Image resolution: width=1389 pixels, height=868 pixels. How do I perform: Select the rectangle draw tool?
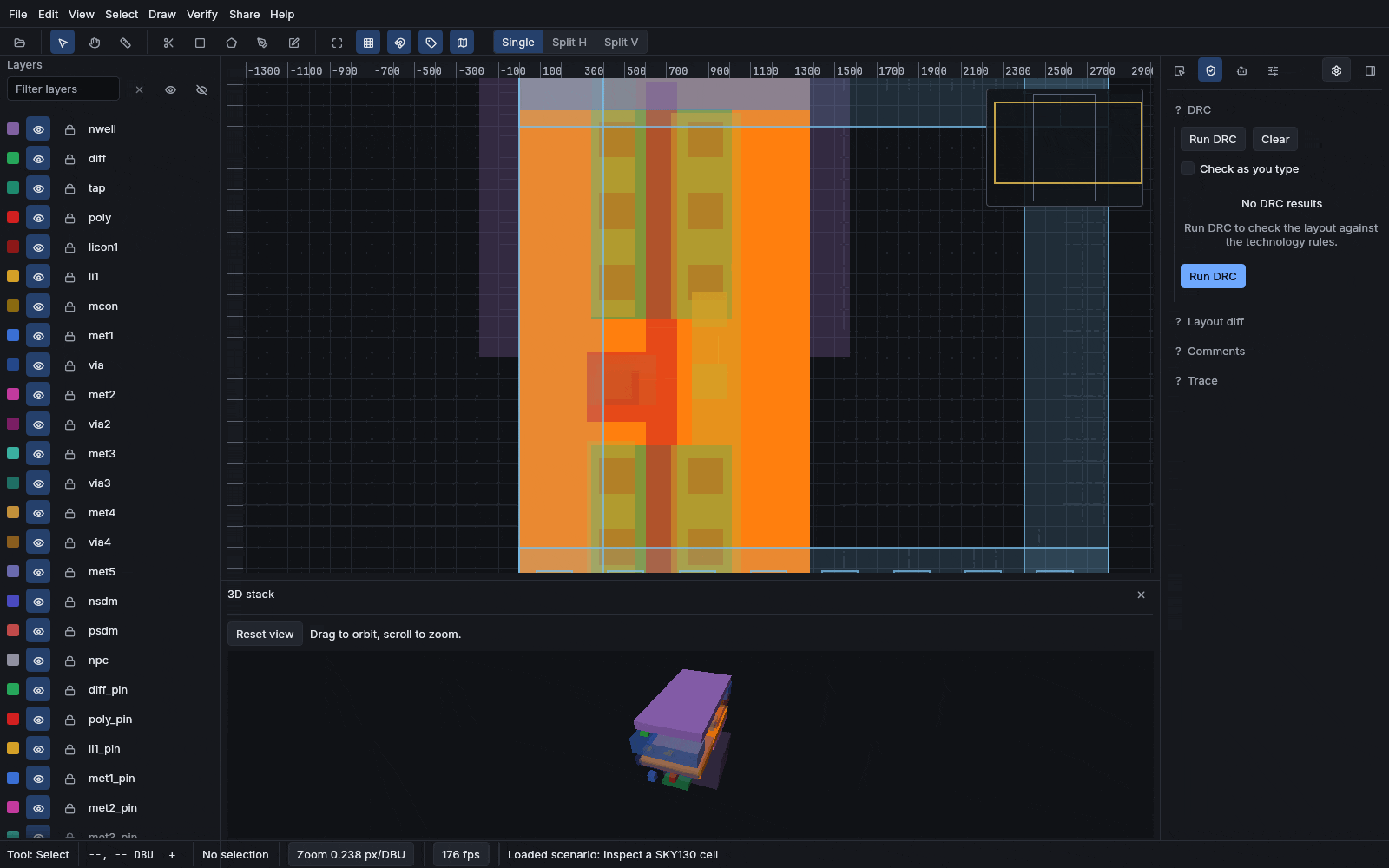click(200, 43)
